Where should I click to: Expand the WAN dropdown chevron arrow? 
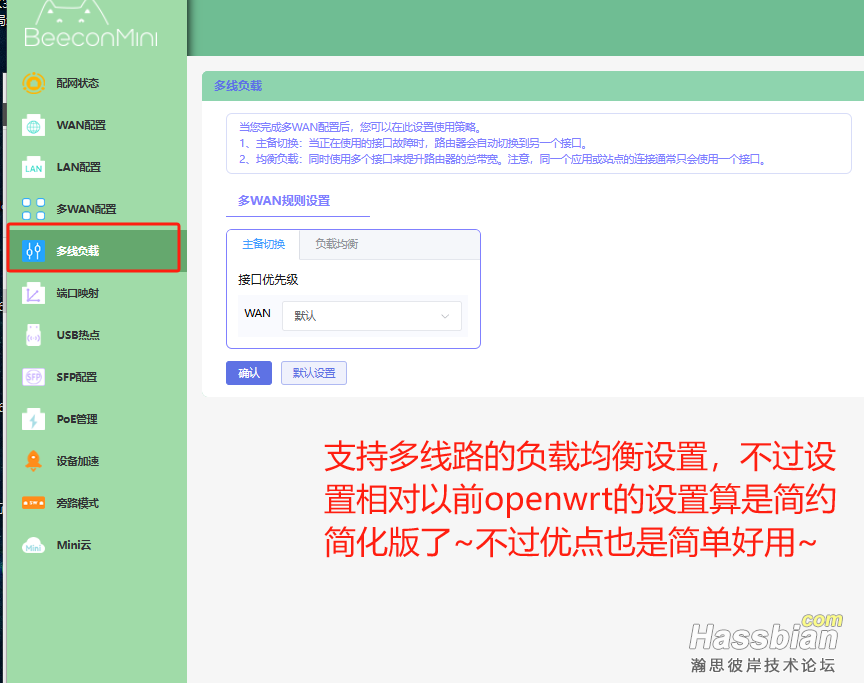click(x=445, y=316)
